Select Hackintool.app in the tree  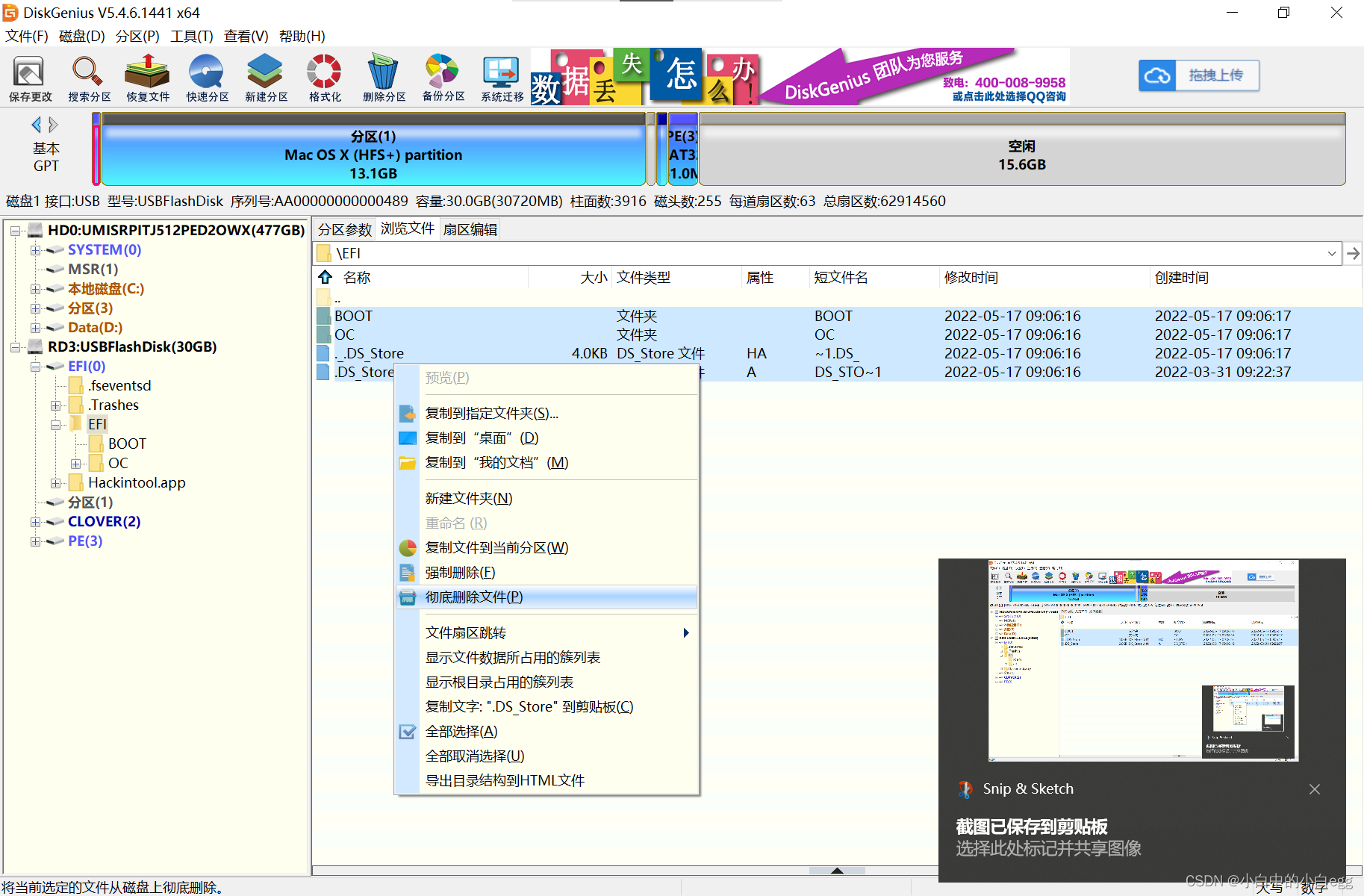(x=137, y=483)
